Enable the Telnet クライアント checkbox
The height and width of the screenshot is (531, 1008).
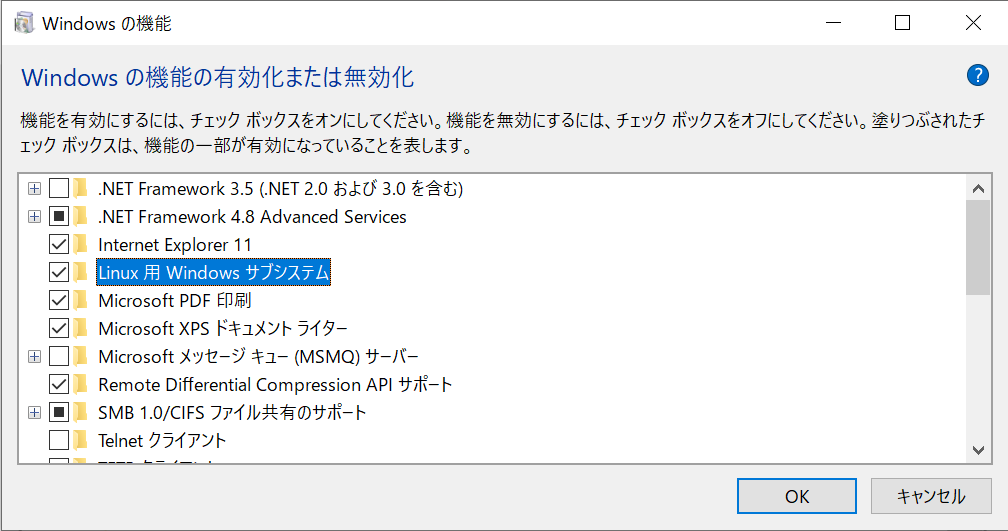tap(58, 440)
